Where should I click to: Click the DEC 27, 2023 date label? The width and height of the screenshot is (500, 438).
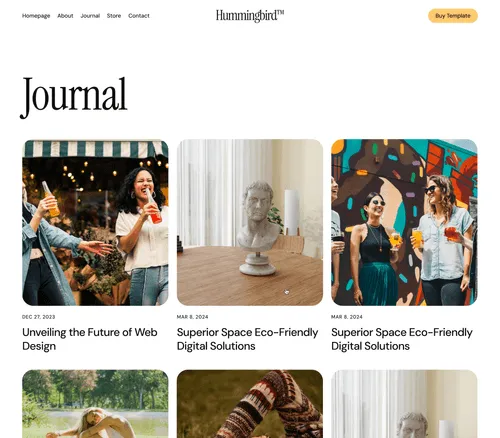(x=39, y=317)
